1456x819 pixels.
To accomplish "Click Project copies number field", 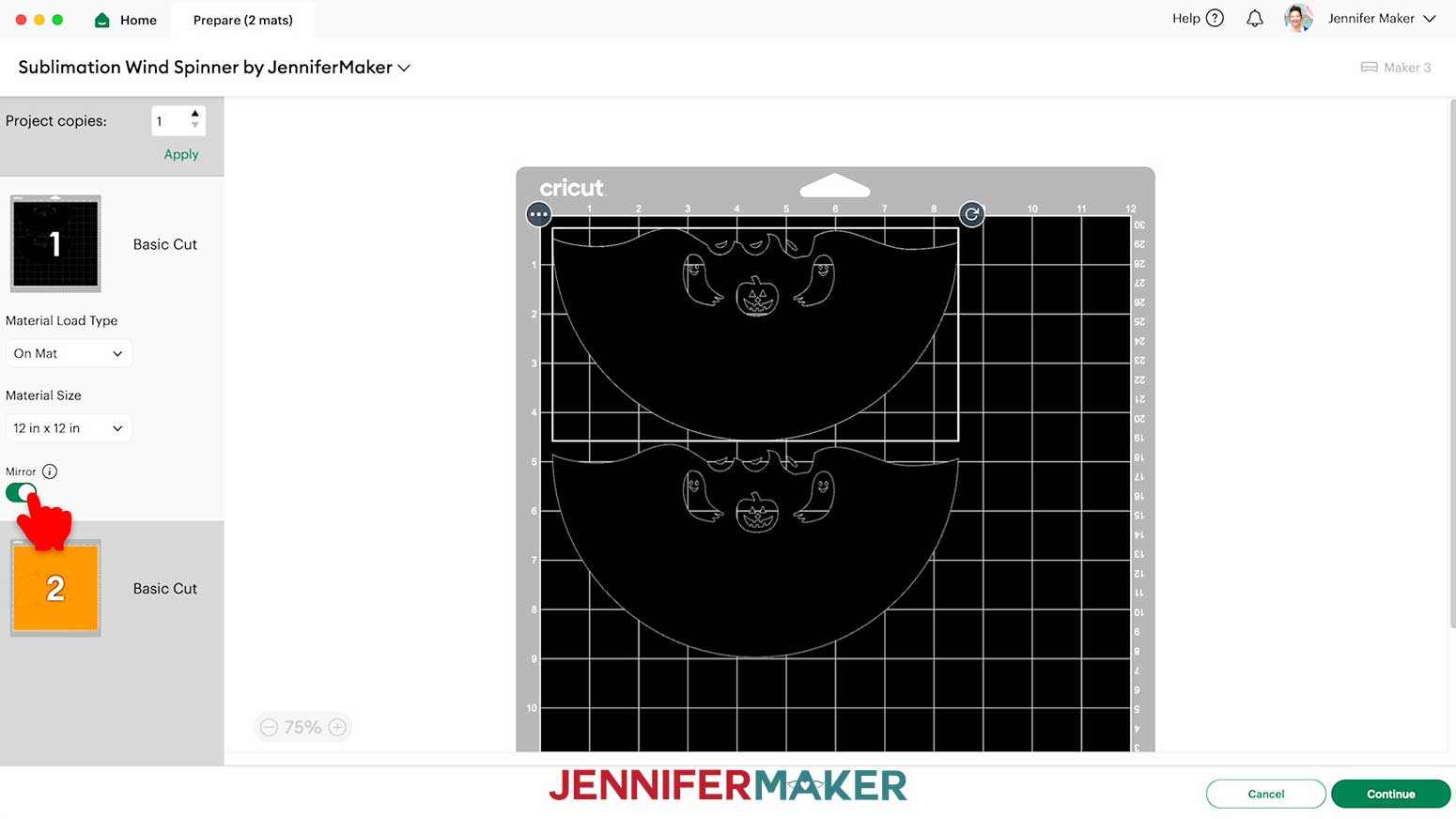I will click(x=169, y=120).
